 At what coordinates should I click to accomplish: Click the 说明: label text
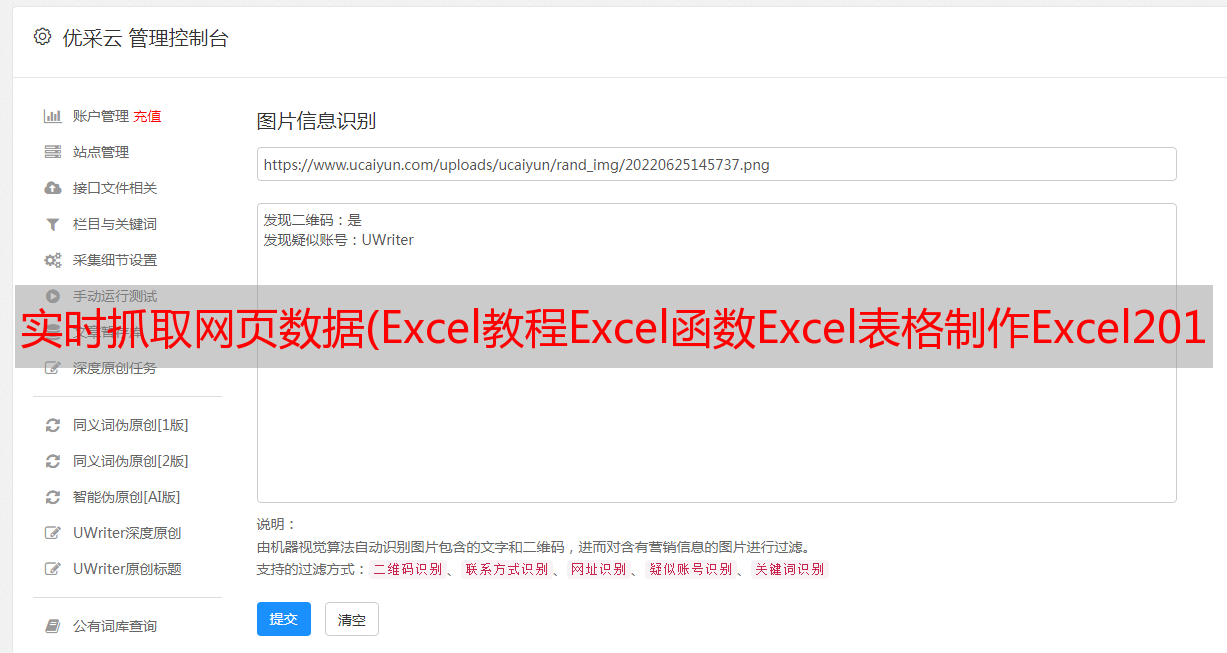277,524
